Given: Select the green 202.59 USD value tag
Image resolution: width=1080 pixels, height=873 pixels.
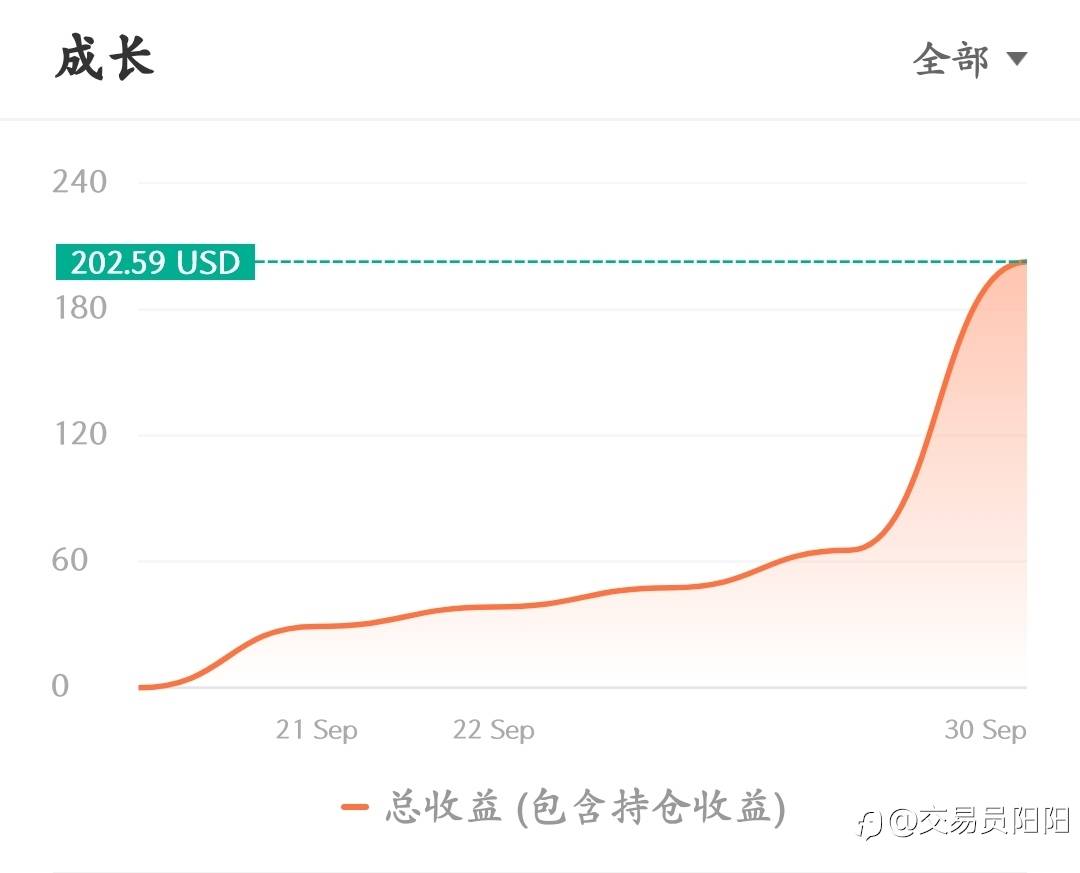Looking at the screenshot, I should (x=156, y=262).
